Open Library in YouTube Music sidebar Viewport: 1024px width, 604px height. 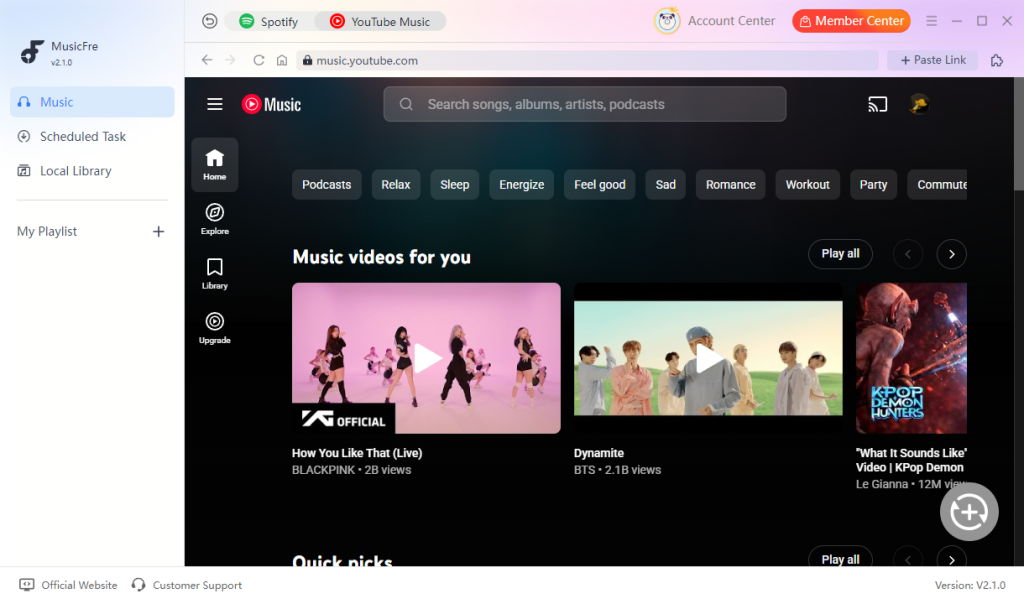(x=214, y=274)
